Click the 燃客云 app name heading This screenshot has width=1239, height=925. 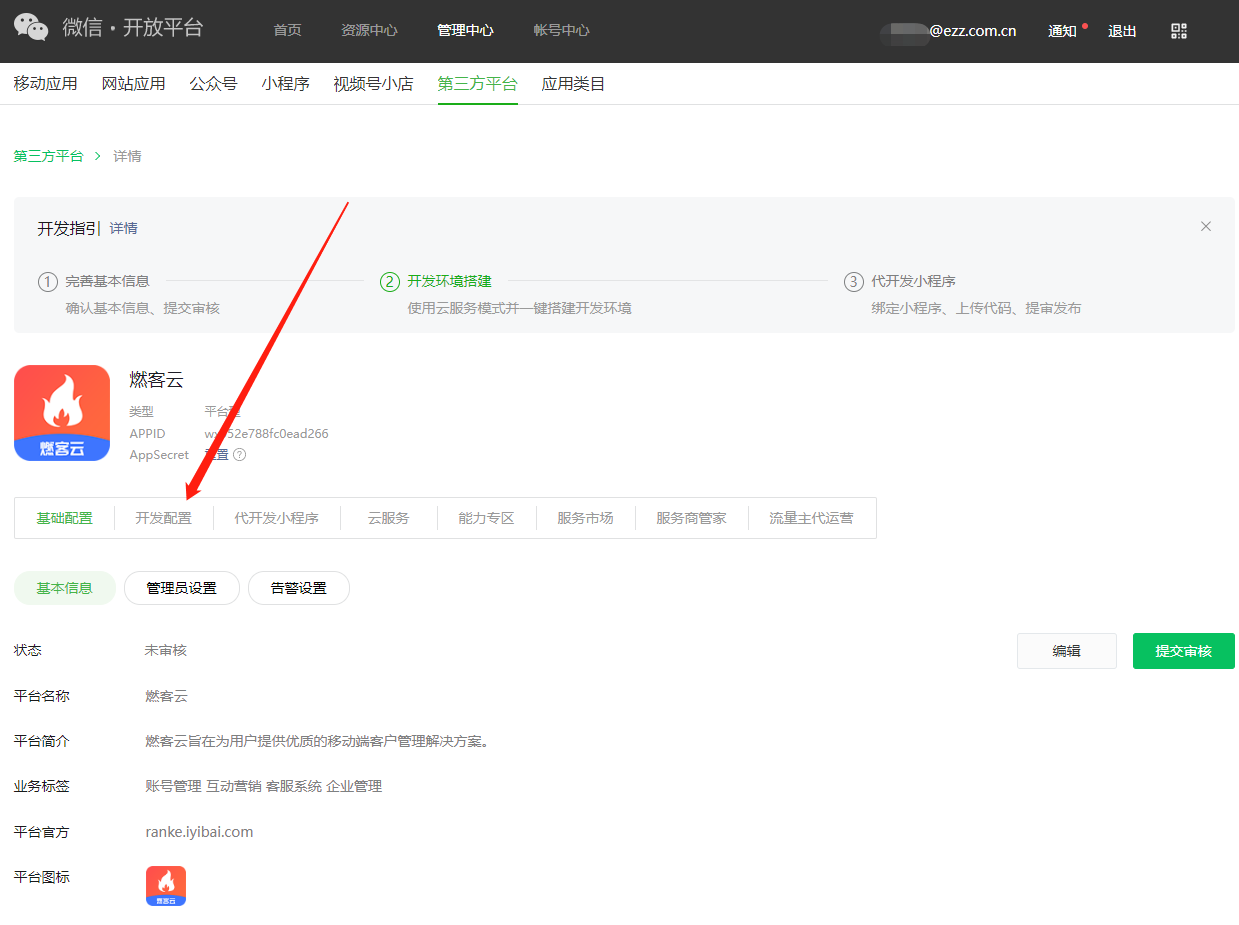(x=157, y=380)
